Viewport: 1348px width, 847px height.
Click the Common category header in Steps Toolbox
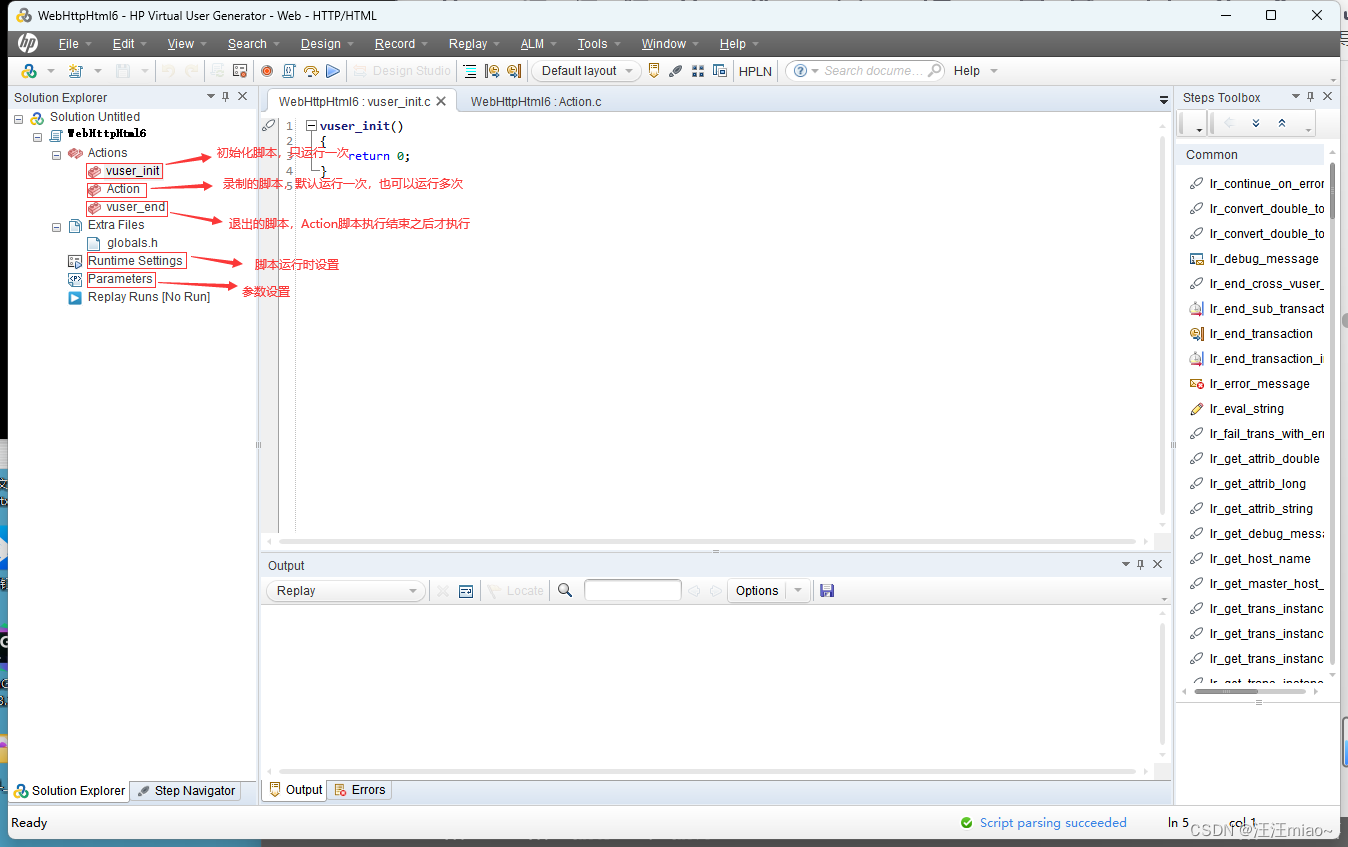click(1250, 155)
